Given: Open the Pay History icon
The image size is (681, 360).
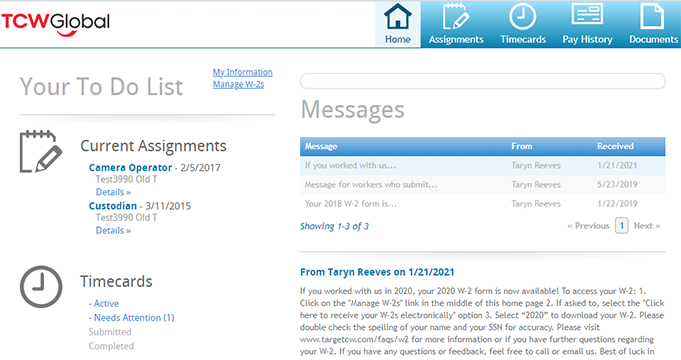Looking at the screenshot, I should 587,14.
